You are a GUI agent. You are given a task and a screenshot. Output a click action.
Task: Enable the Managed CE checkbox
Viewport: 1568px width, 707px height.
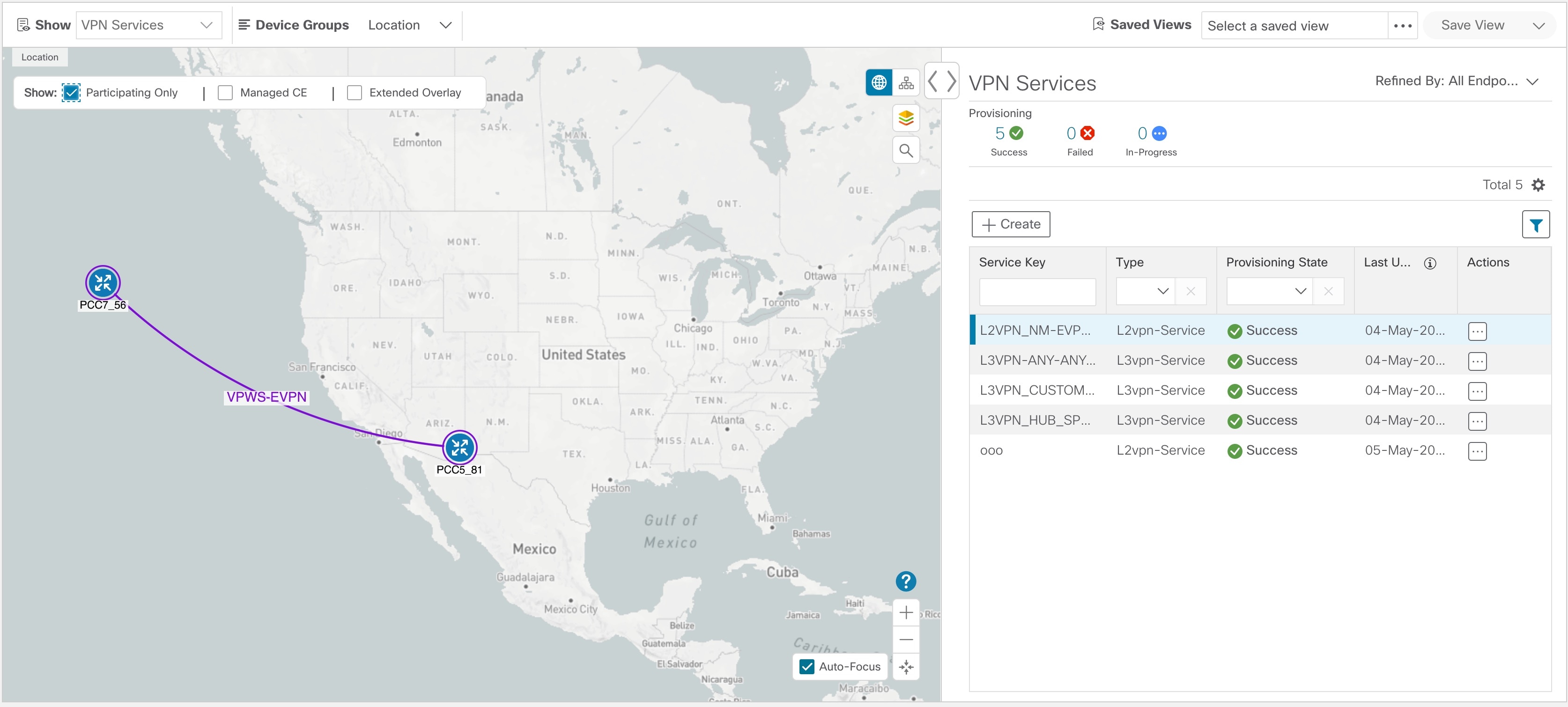[225, 93]
